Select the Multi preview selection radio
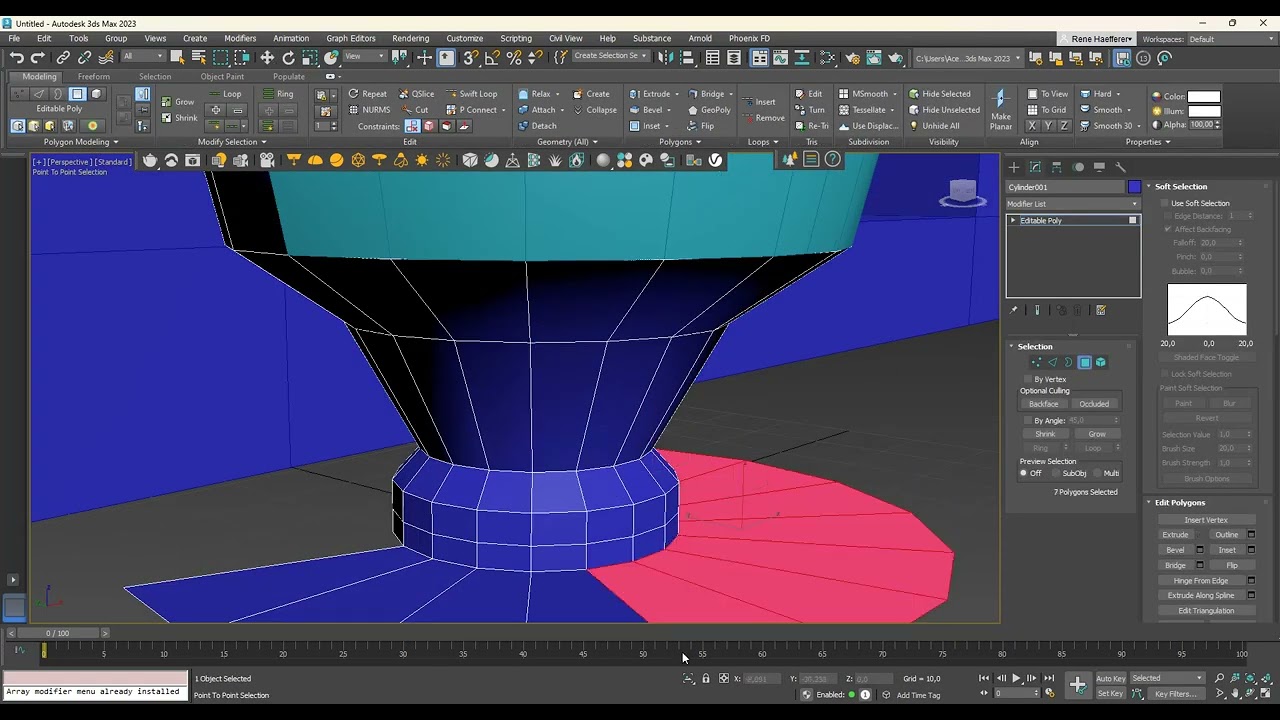This screenshot has width=1280, height=720. point(1097,473)
